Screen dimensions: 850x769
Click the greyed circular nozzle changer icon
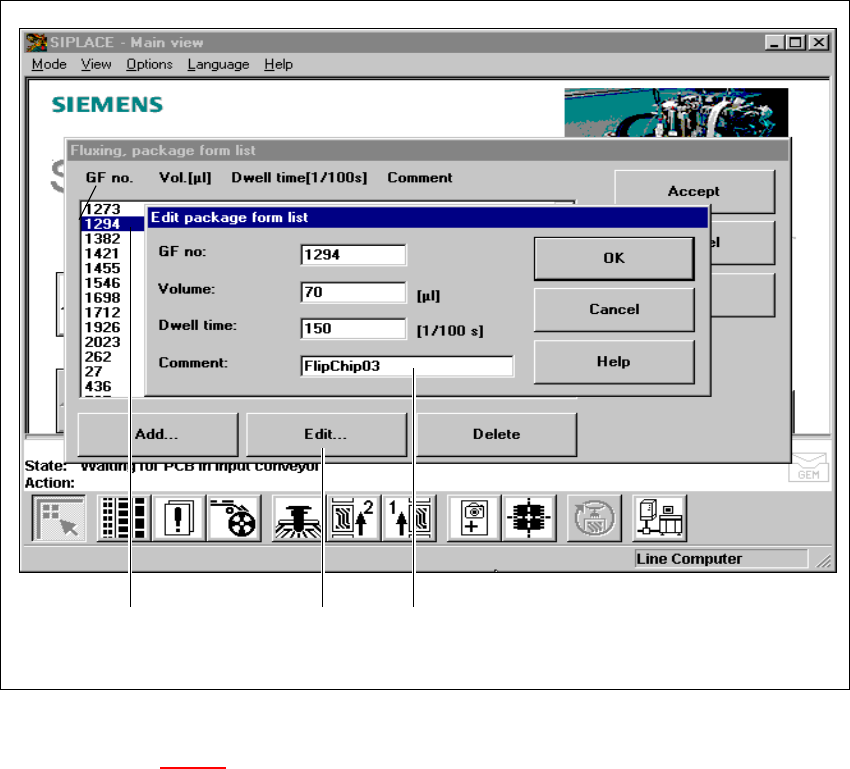595,518
